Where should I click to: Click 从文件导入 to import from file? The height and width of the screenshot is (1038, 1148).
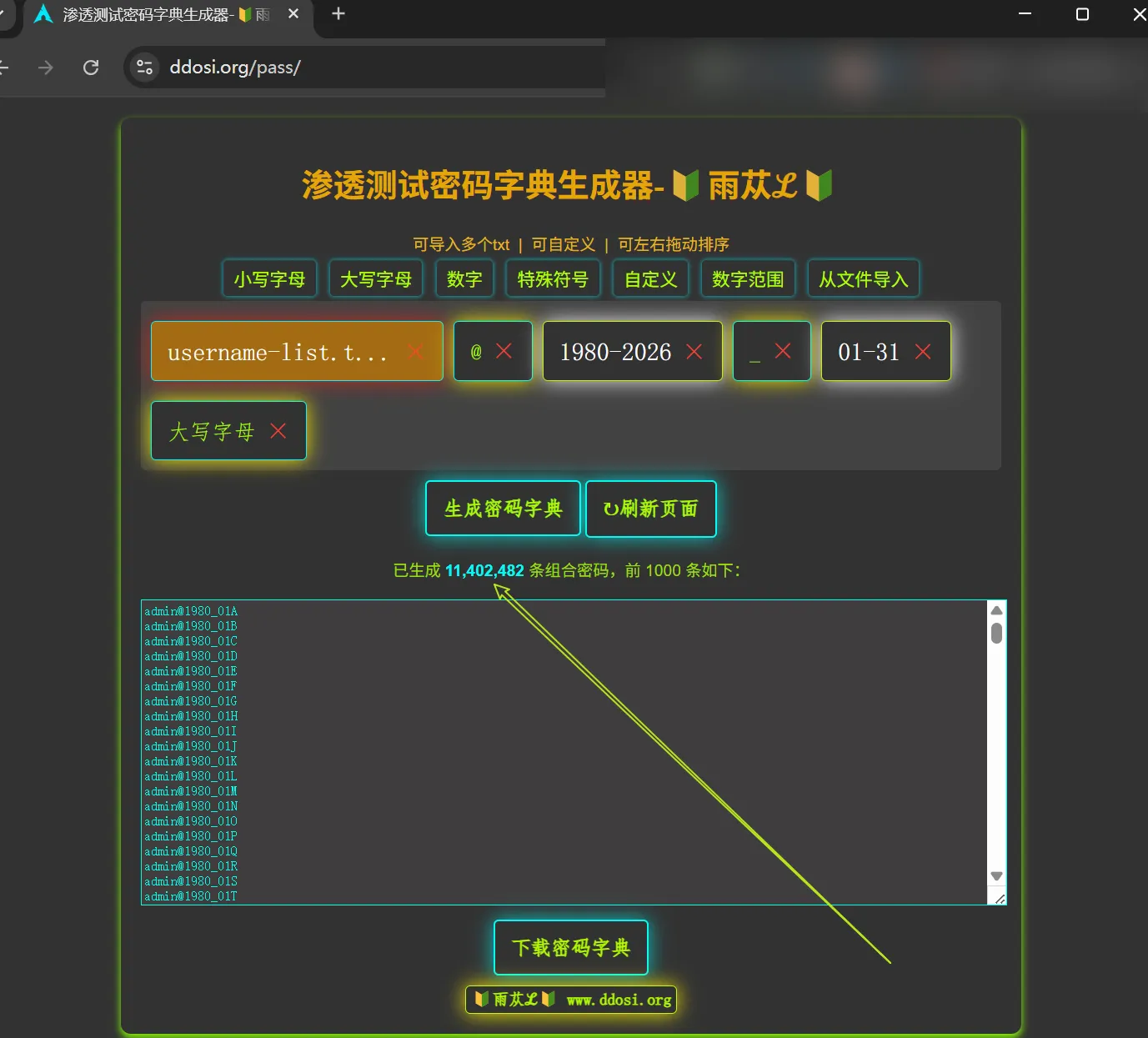pos(863,279)
